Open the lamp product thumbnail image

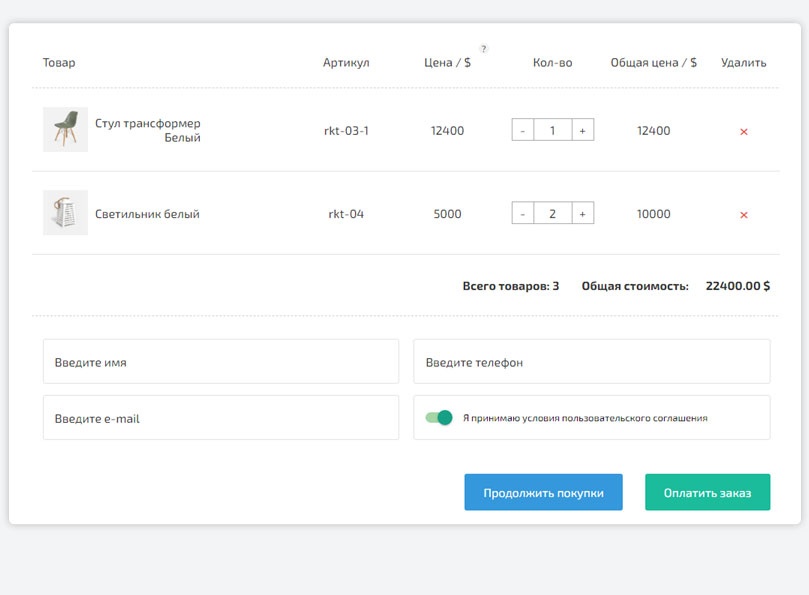click(65, 213)
